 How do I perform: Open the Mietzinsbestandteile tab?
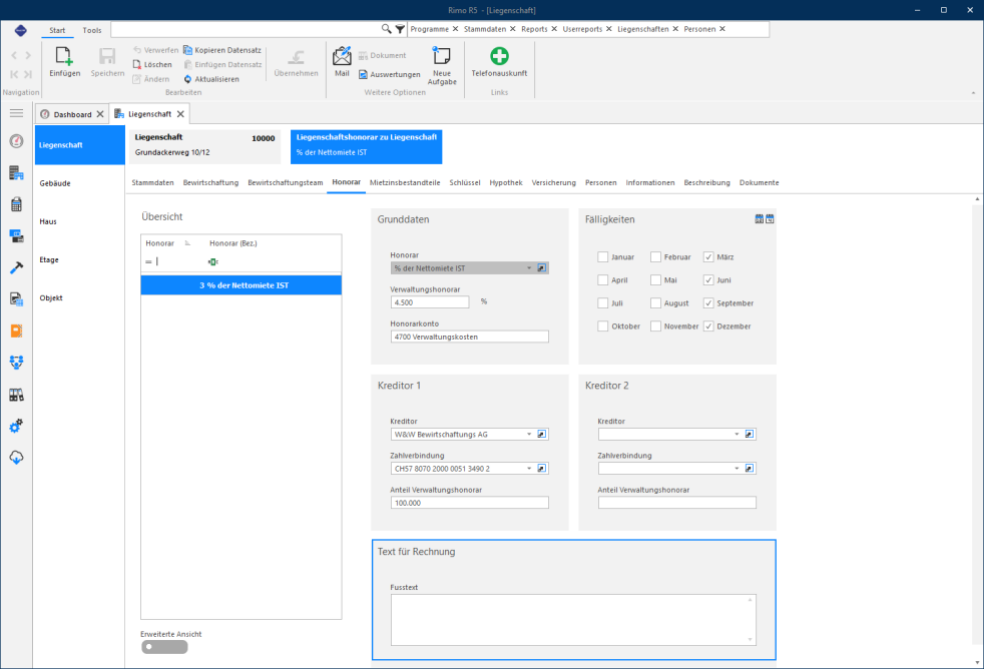pos(405,183)
